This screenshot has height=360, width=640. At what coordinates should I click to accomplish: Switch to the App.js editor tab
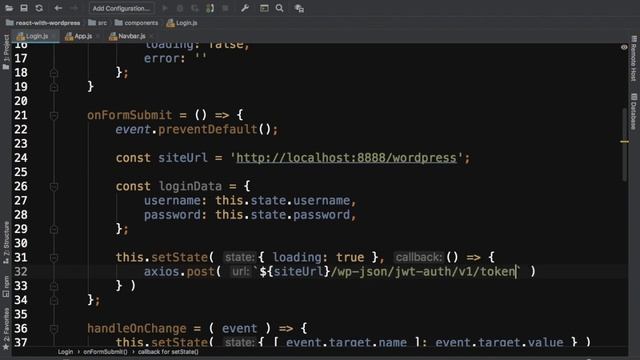[x=79, y=36]
